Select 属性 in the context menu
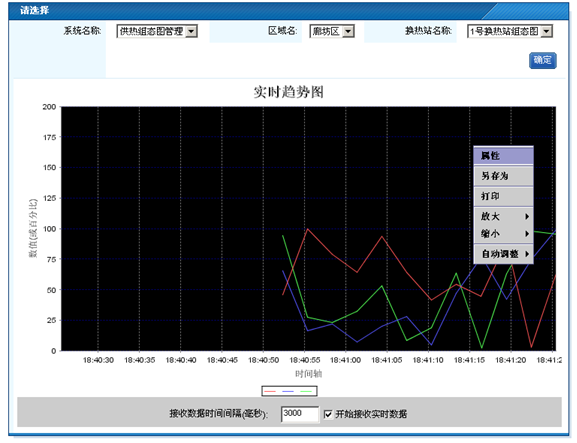577x443 pixels. (x=503, y=156)
